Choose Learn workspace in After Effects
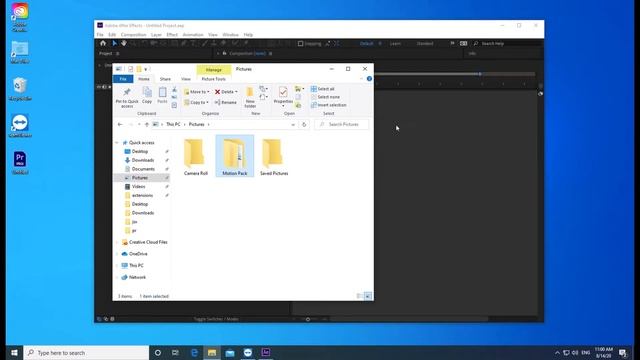This screenshot has height=360, width=640. point(395,43)
